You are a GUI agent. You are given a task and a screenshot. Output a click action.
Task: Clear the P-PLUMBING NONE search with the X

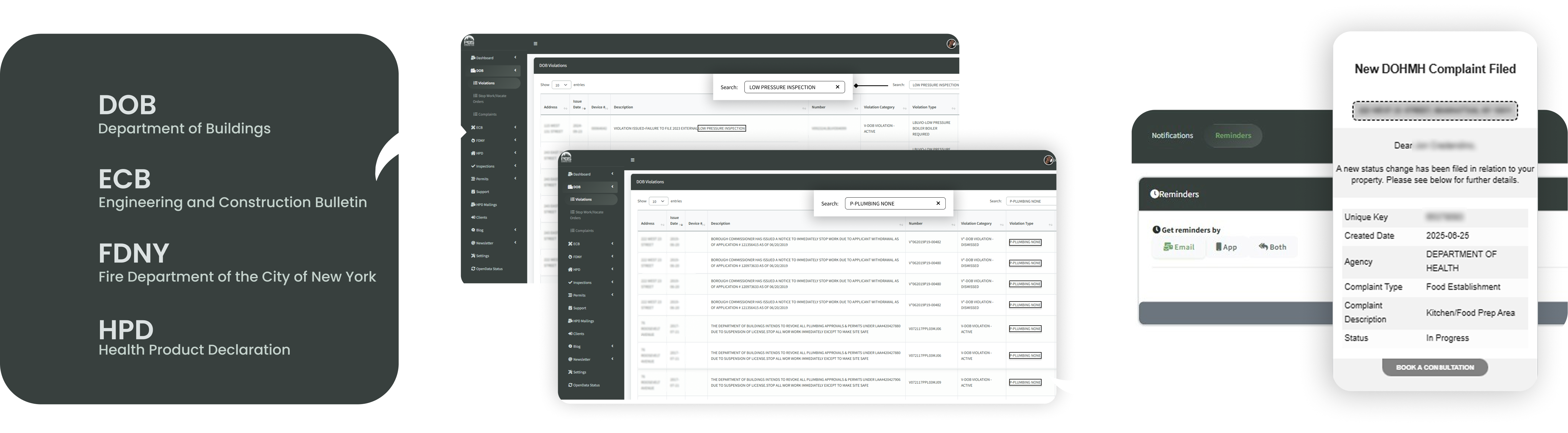point(938,204)
